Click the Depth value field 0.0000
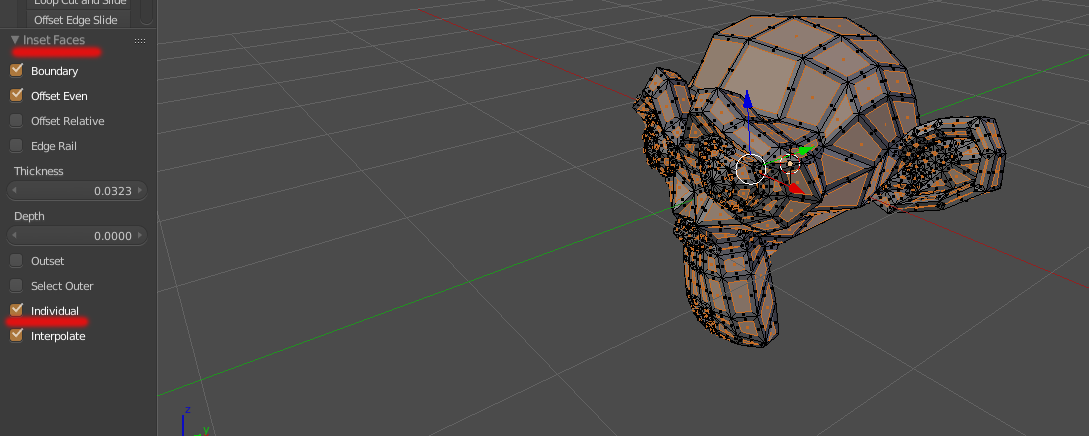Image resolution: width=1089 pixels, height=436 pixels. click(x=77, y=235)
